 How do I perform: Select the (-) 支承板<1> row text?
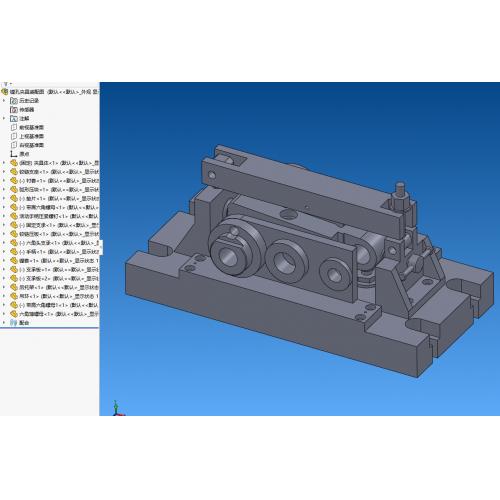pyautogui.click(x=59, y=269)
